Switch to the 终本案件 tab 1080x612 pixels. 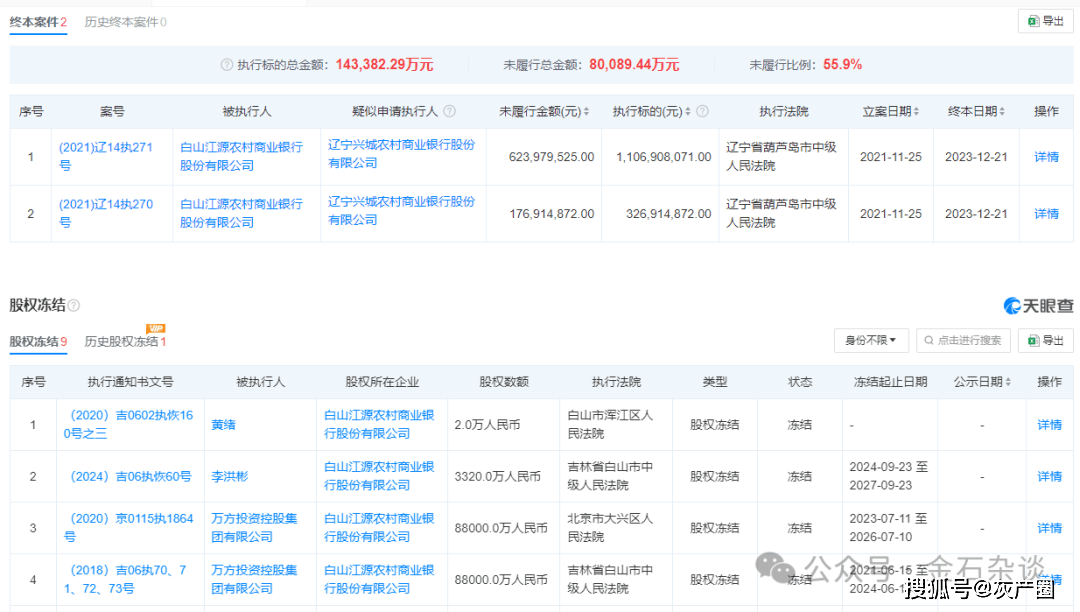[x=38, y=22]
